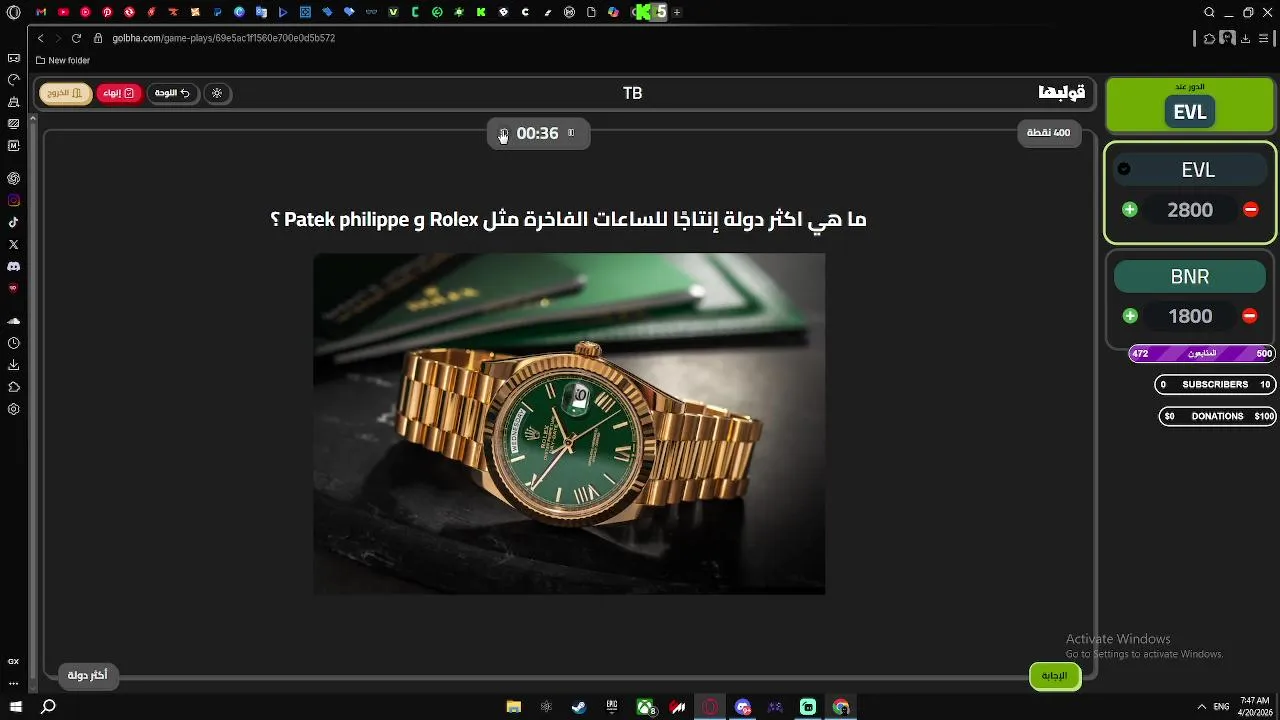The width and height of the screenshot is (1280, 720).
Task: Switch to the Pinterest browser tab
Action: click(x=107, y=12)
